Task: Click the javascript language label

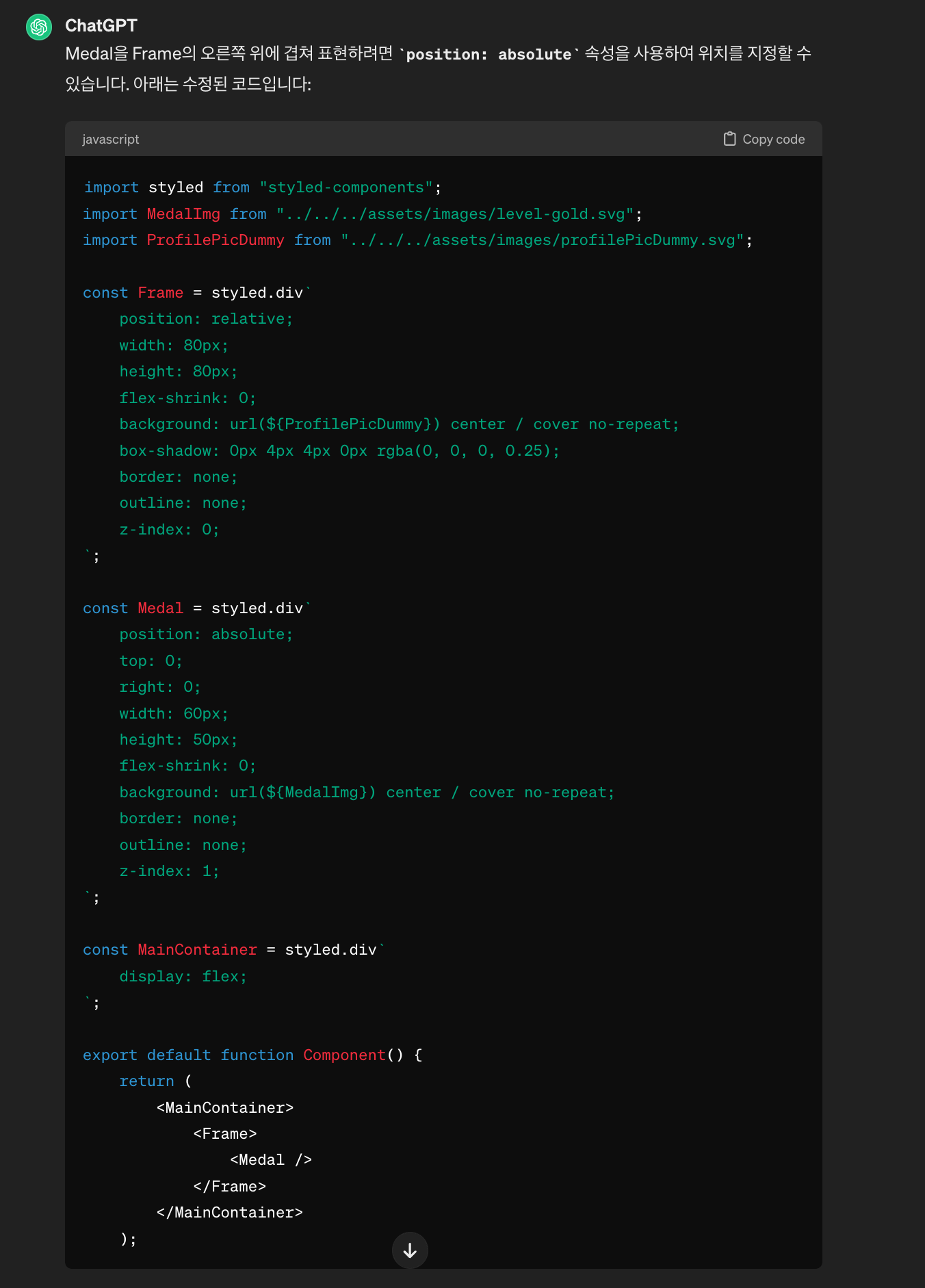Action: point(111,139)
